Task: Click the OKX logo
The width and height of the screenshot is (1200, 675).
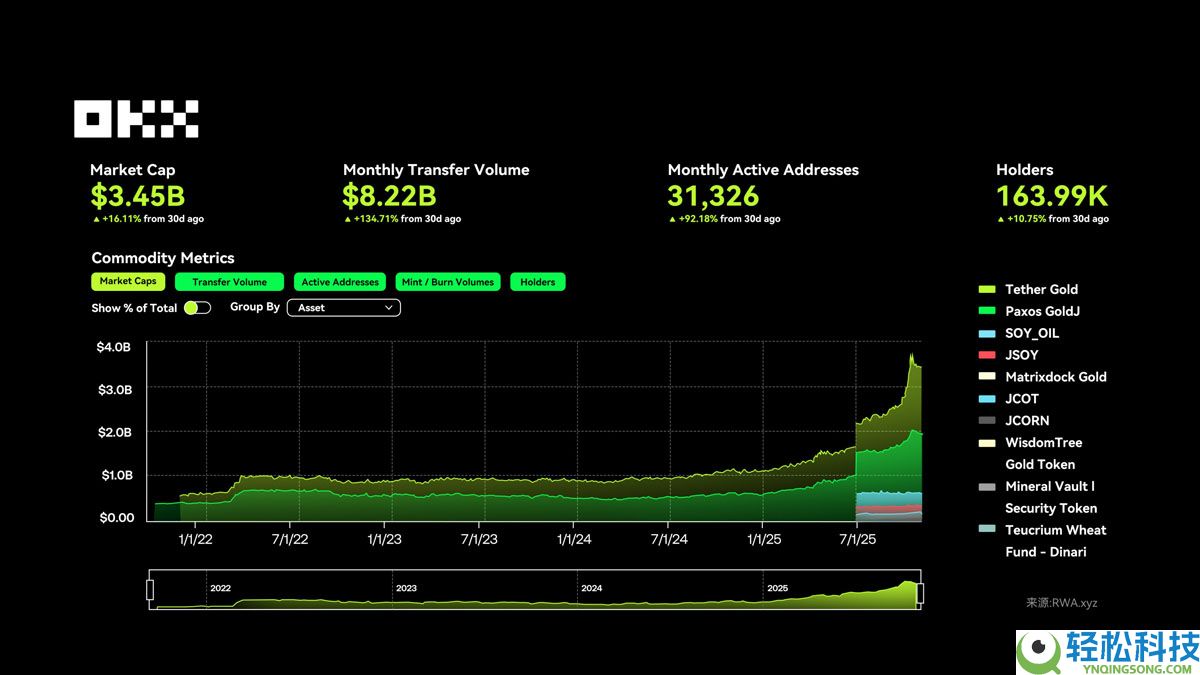Action: pos(136,119)
